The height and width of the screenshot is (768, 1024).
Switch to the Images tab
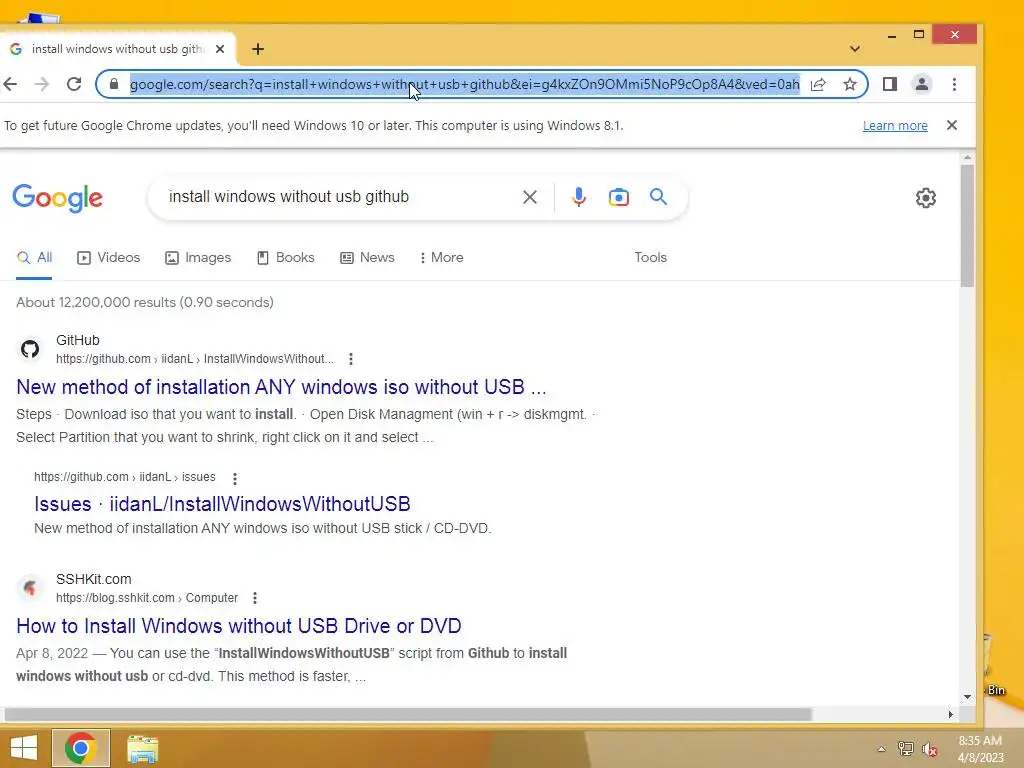tap(198, 258)
